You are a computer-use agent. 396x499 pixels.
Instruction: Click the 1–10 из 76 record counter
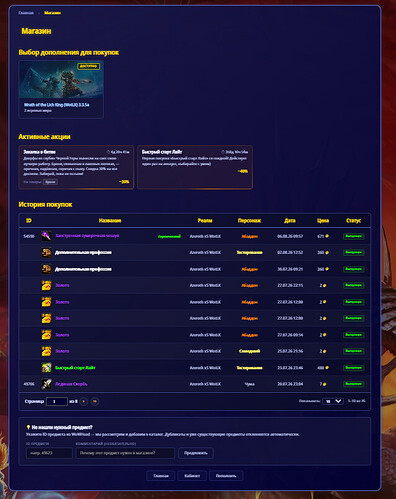(356, 401)
